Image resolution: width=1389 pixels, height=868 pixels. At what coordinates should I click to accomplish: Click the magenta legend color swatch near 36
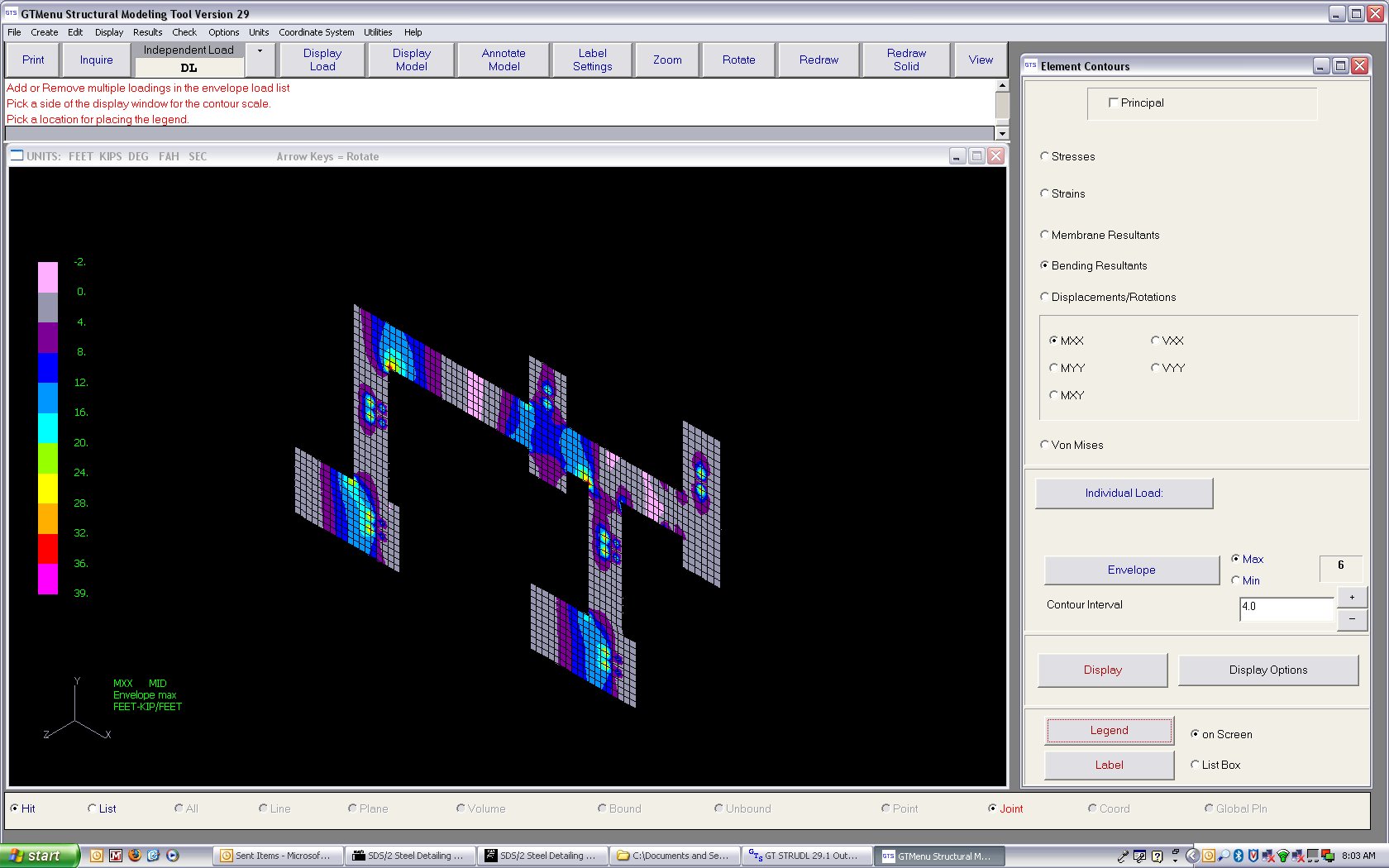48,579
